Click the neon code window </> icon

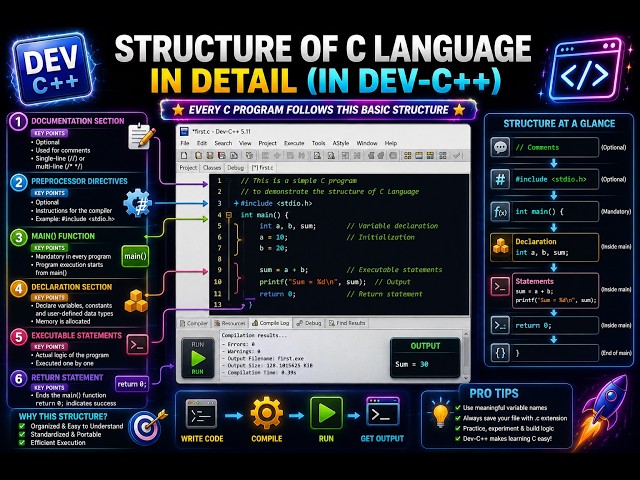[x=585, y=69]
